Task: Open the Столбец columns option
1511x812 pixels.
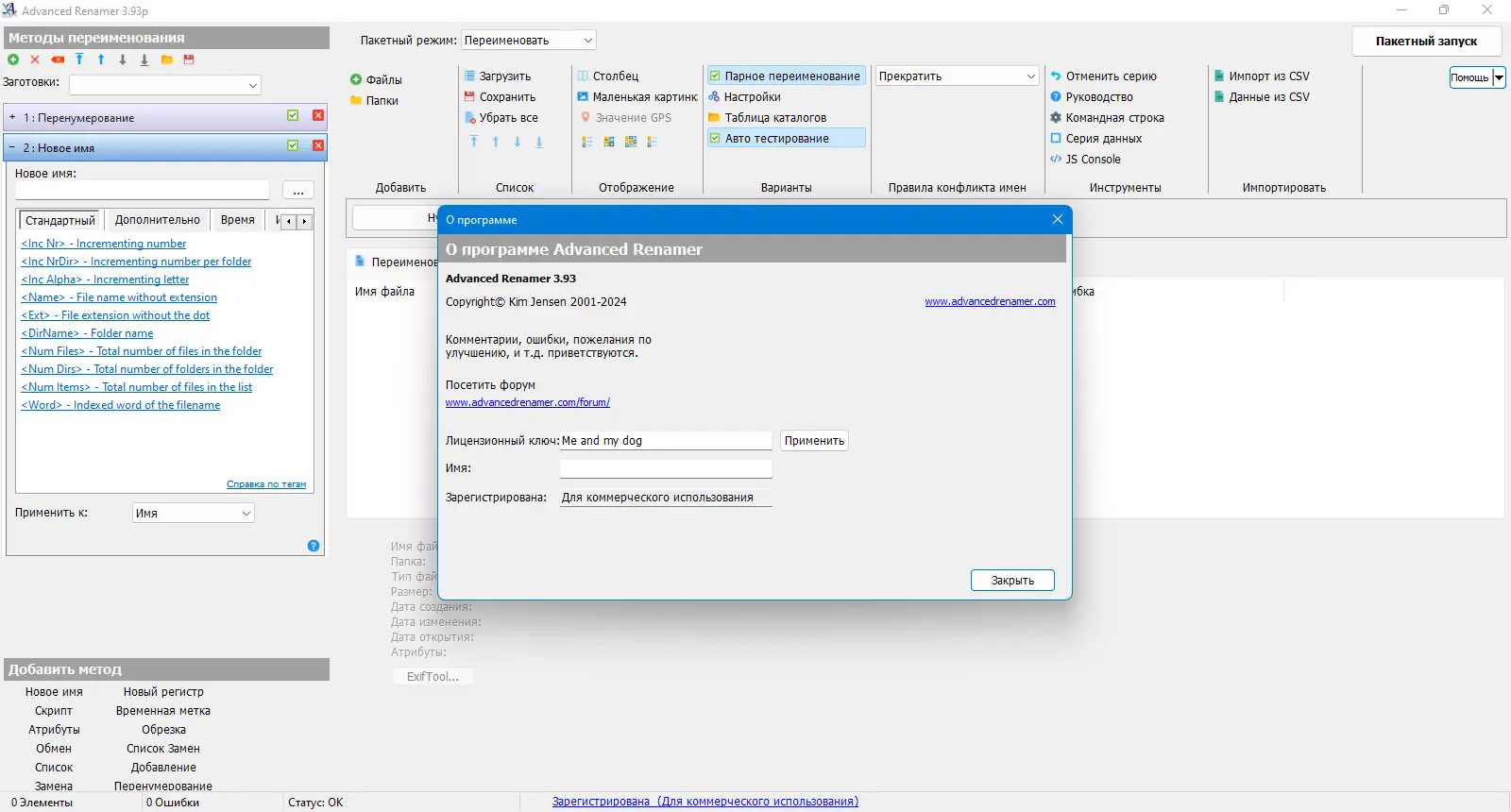Action: tap(608, 76)
